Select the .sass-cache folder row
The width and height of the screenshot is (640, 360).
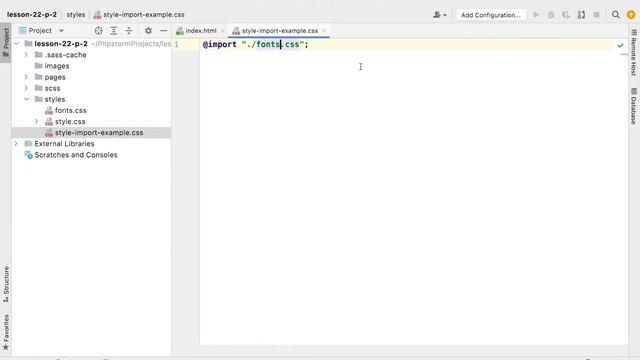(x=91, y=55)
